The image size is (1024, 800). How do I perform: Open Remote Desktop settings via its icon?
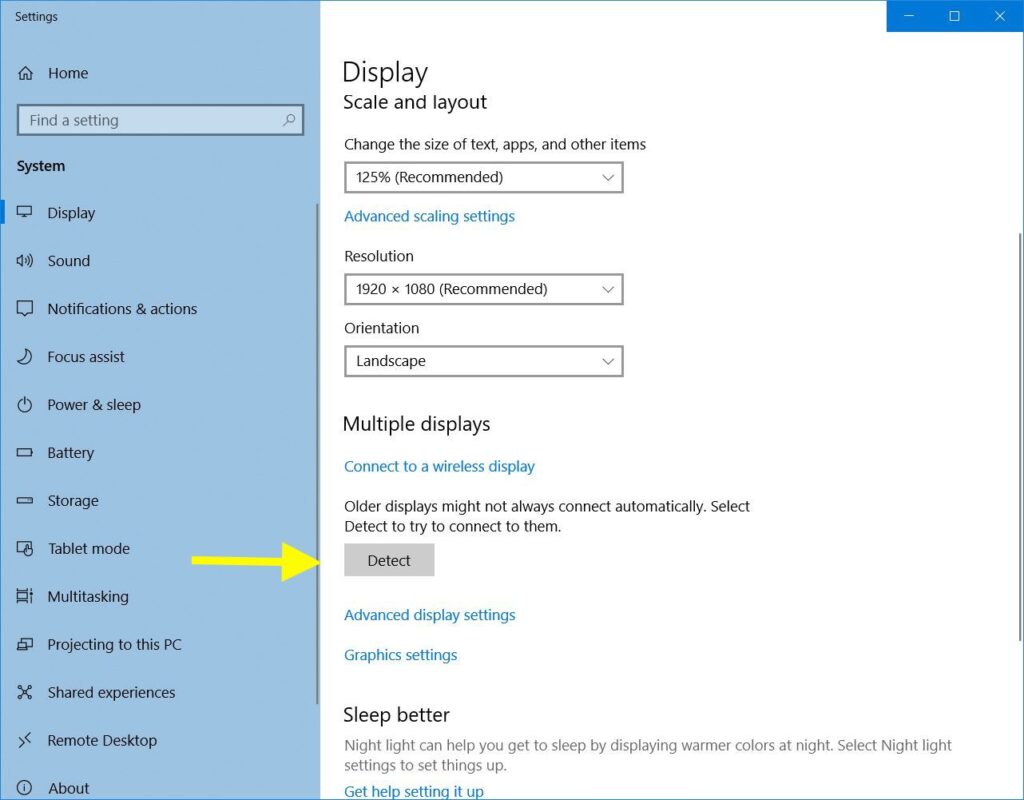point(25,741)
